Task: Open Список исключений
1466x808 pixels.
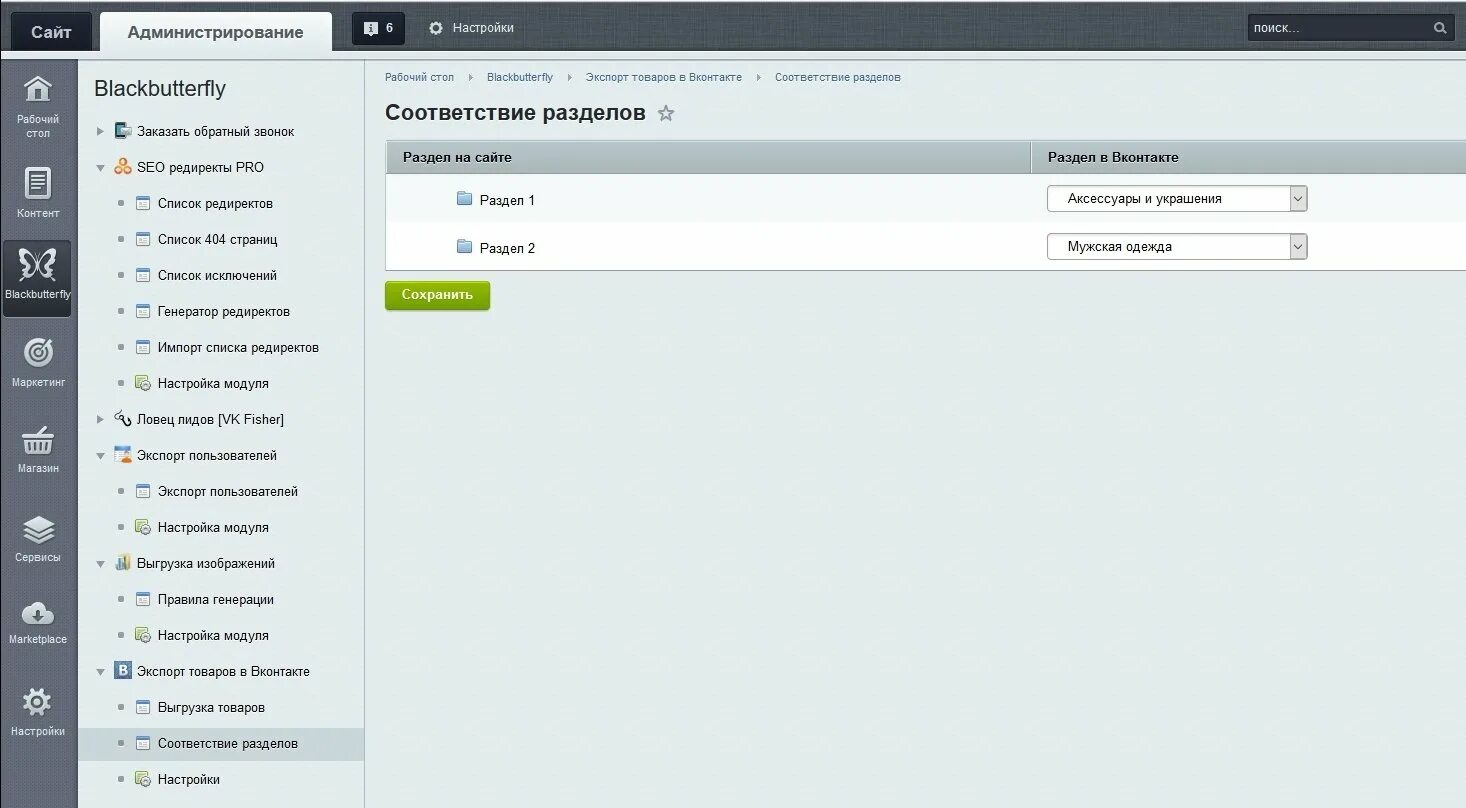Action: click(x=217, y=275)
